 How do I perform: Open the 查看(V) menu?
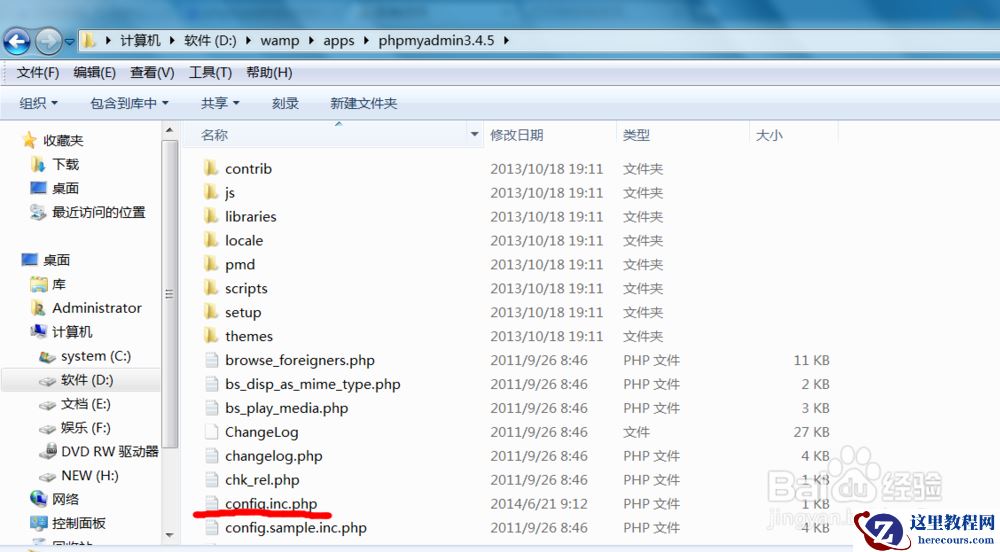point(152,73)
